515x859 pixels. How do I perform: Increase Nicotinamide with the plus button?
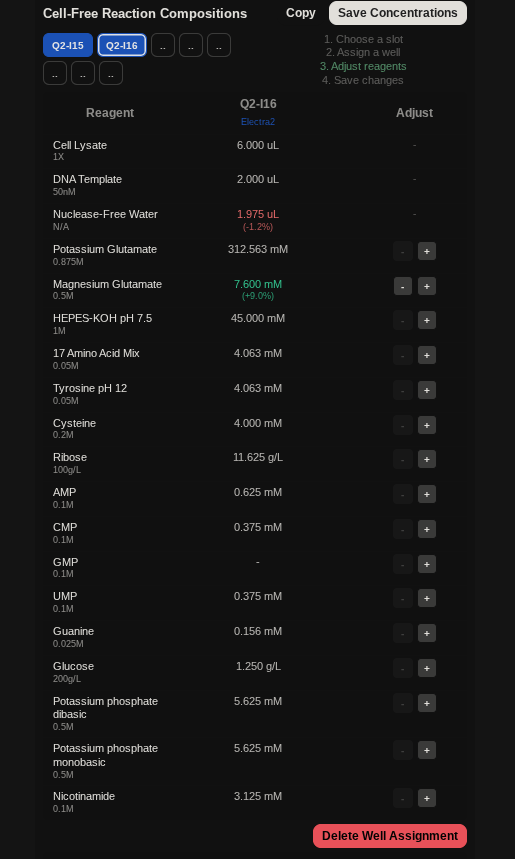427,798
